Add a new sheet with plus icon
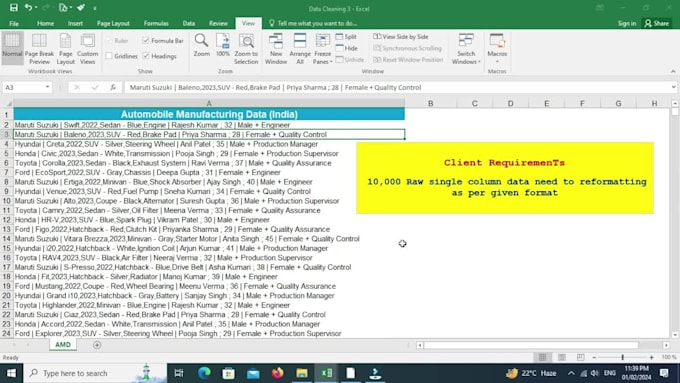680x383 pixels. [97, 345]
